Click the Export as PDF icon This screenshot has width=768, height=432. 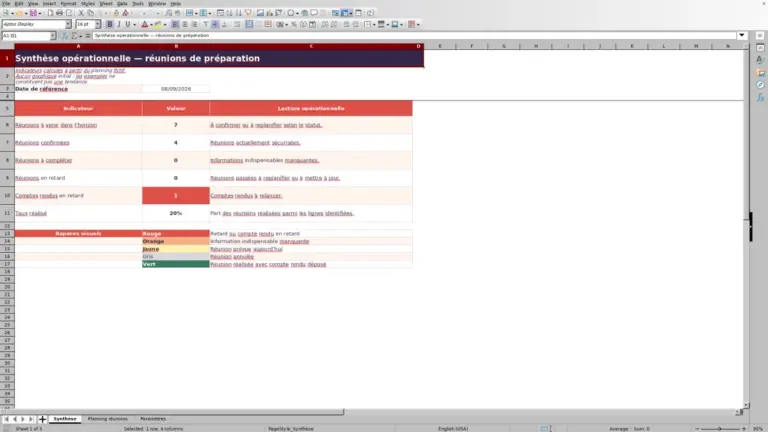pyautogui.click(x=50, y=13)
